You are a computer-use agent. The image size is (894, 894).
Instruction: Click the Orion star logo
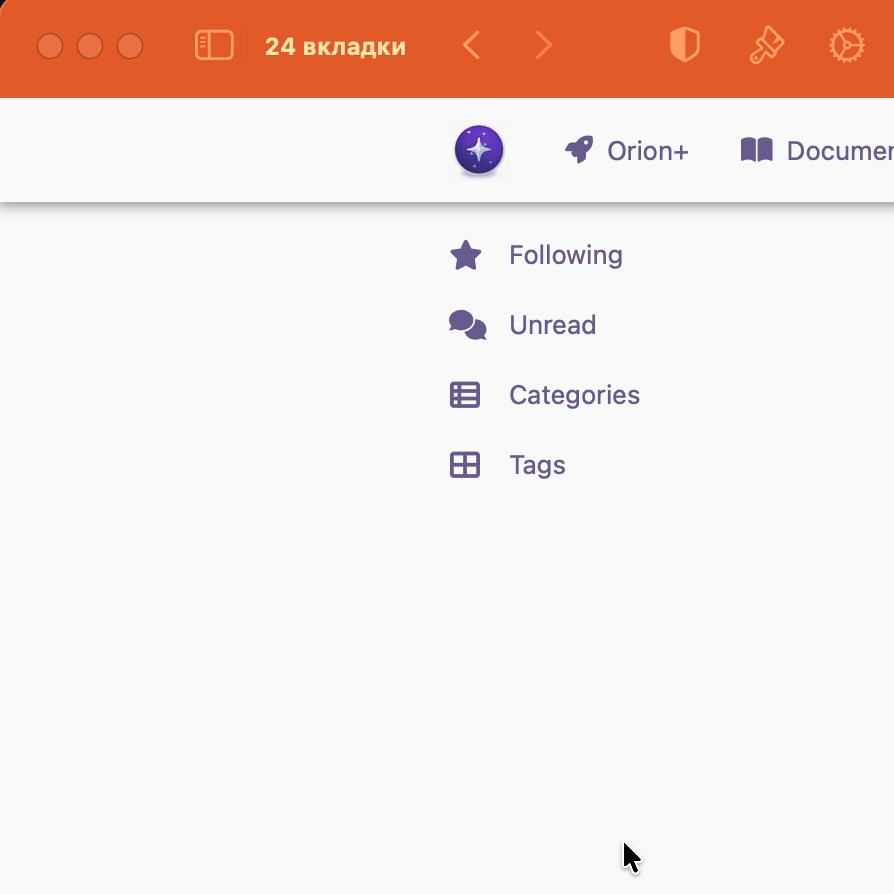(x=479, y=151)
